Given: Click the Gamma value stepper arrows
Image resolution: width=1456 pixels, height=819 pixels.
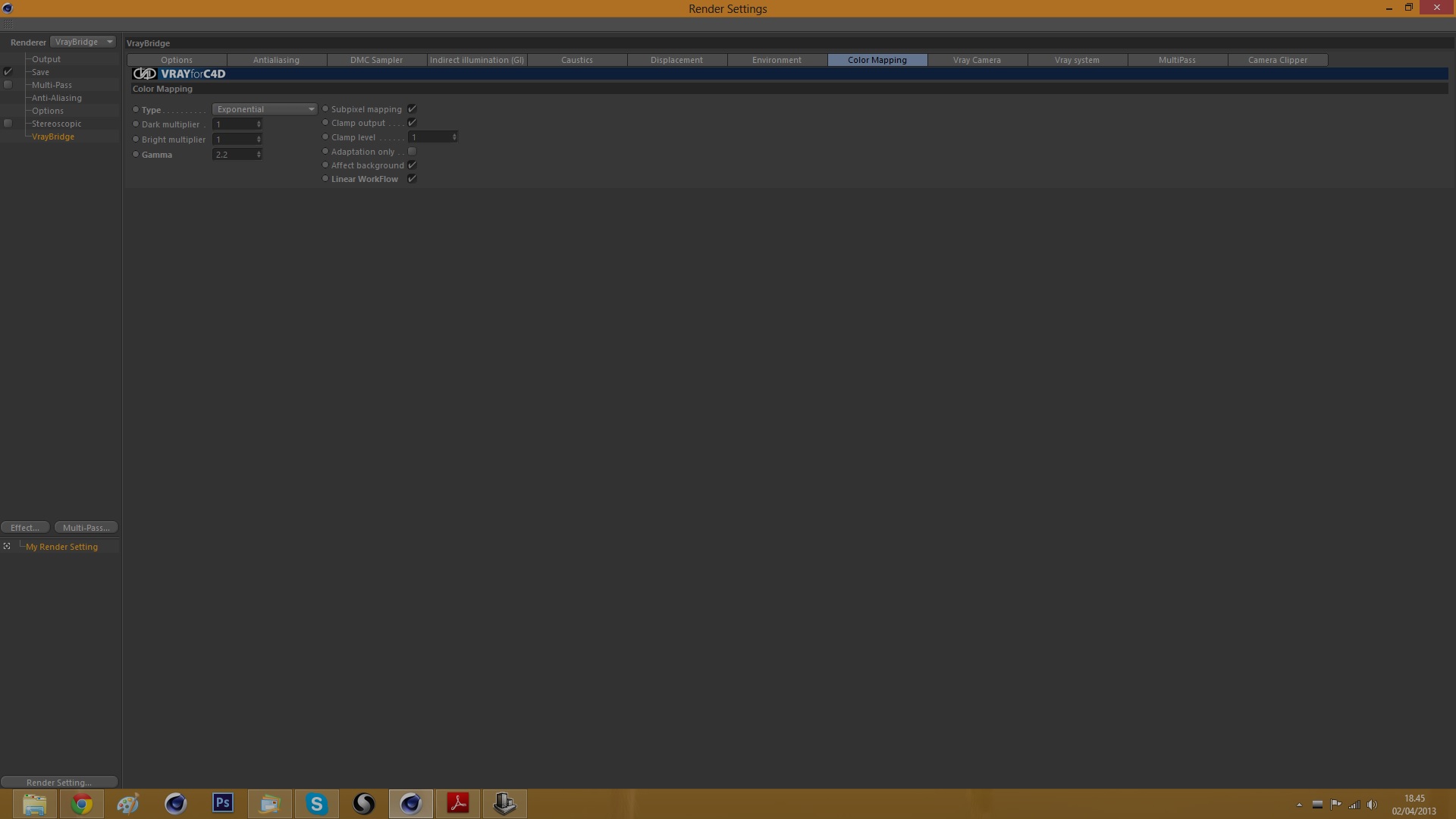Looking at the screenshot, I should click(x=259, y=155).
